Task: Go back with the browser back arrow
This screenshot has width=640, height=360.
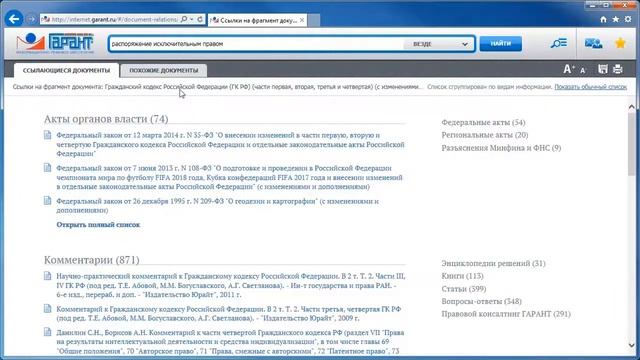Action: click(x=14, y=19)
